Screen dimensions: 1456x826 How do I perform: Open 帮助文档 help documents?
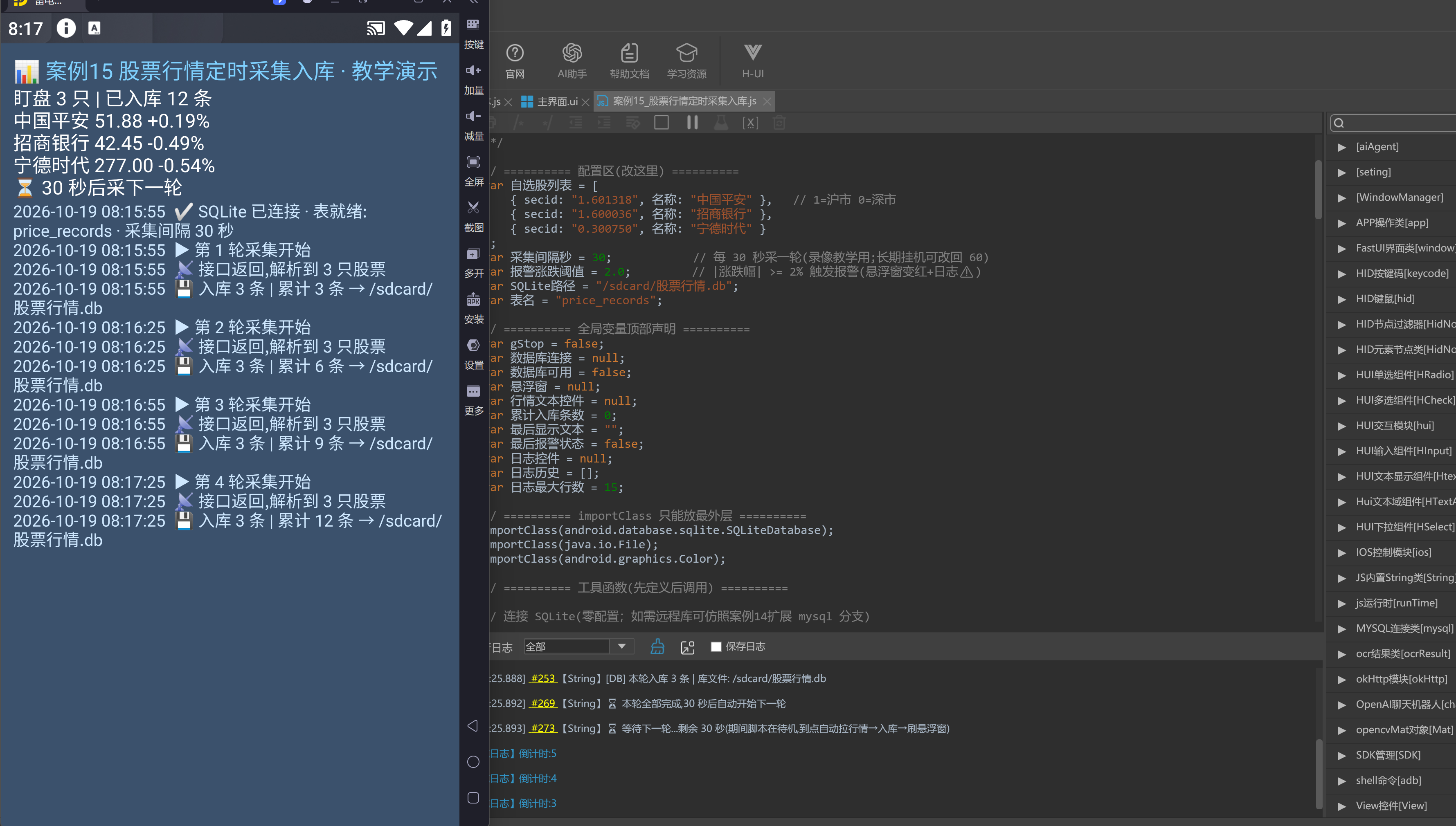629,61
